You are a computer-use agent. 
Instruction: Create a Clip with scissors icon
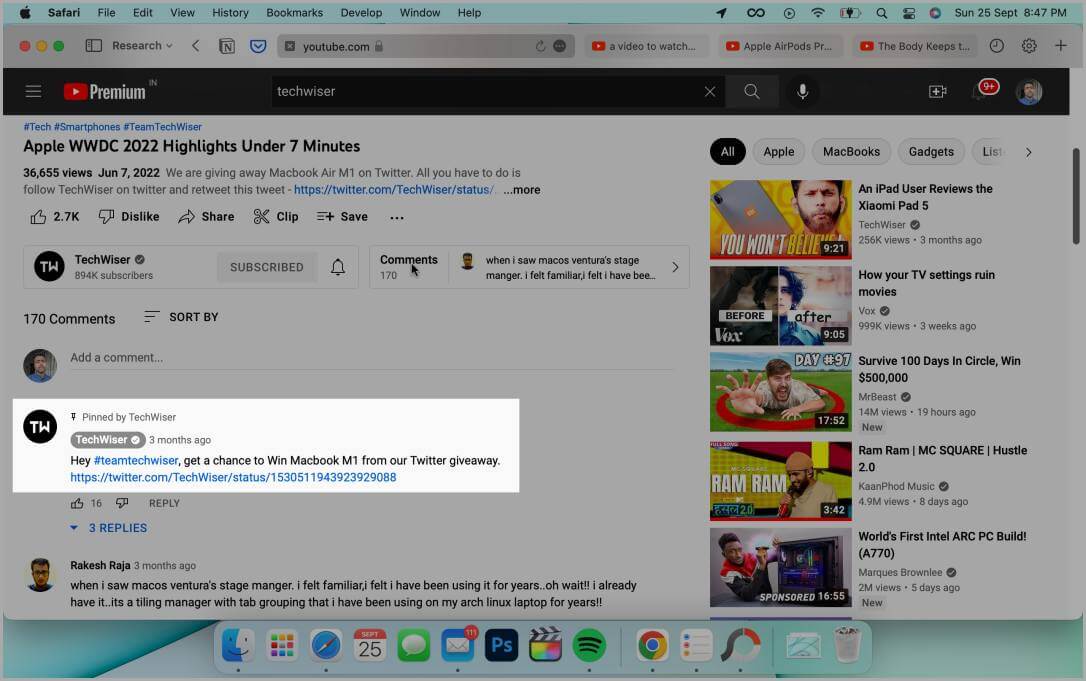276,217
